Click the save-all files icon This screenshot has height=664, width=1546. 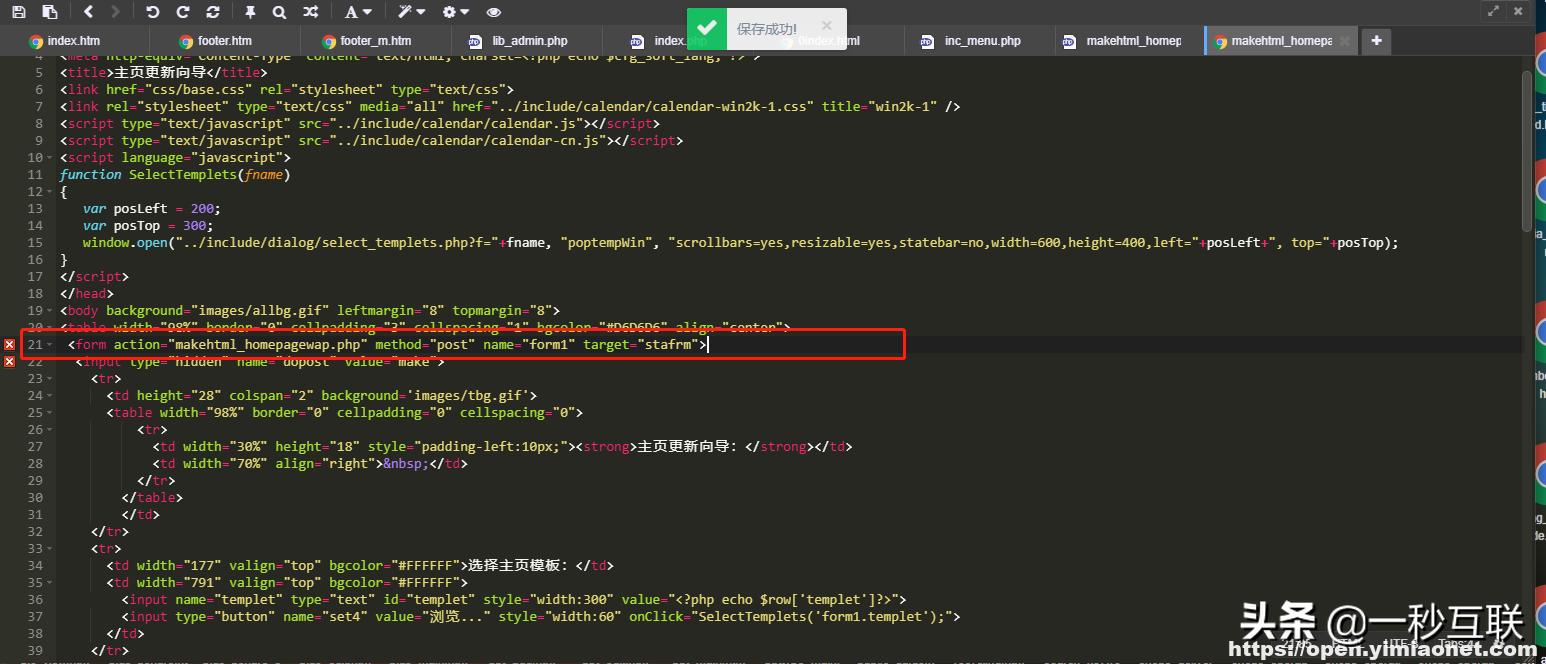50,12
